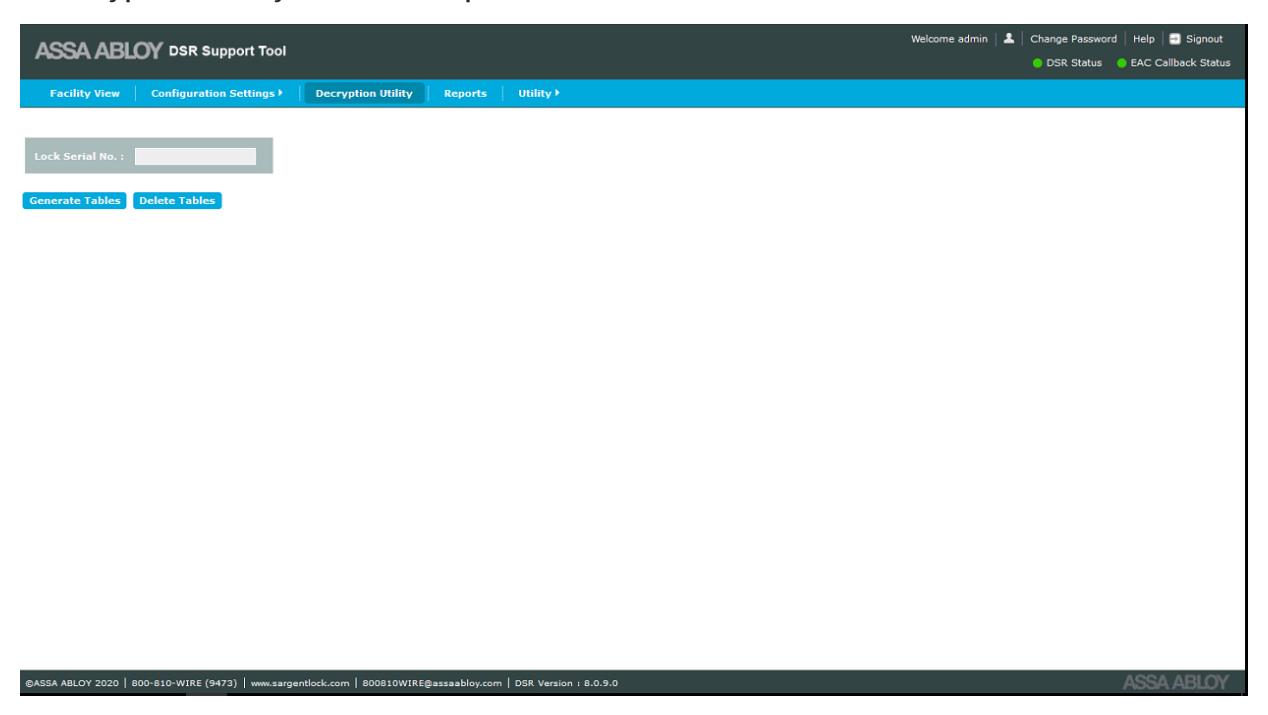The image size is (1268, 715).
Task: Click the Lock Serial No. input field
Action: click(195, 156)
